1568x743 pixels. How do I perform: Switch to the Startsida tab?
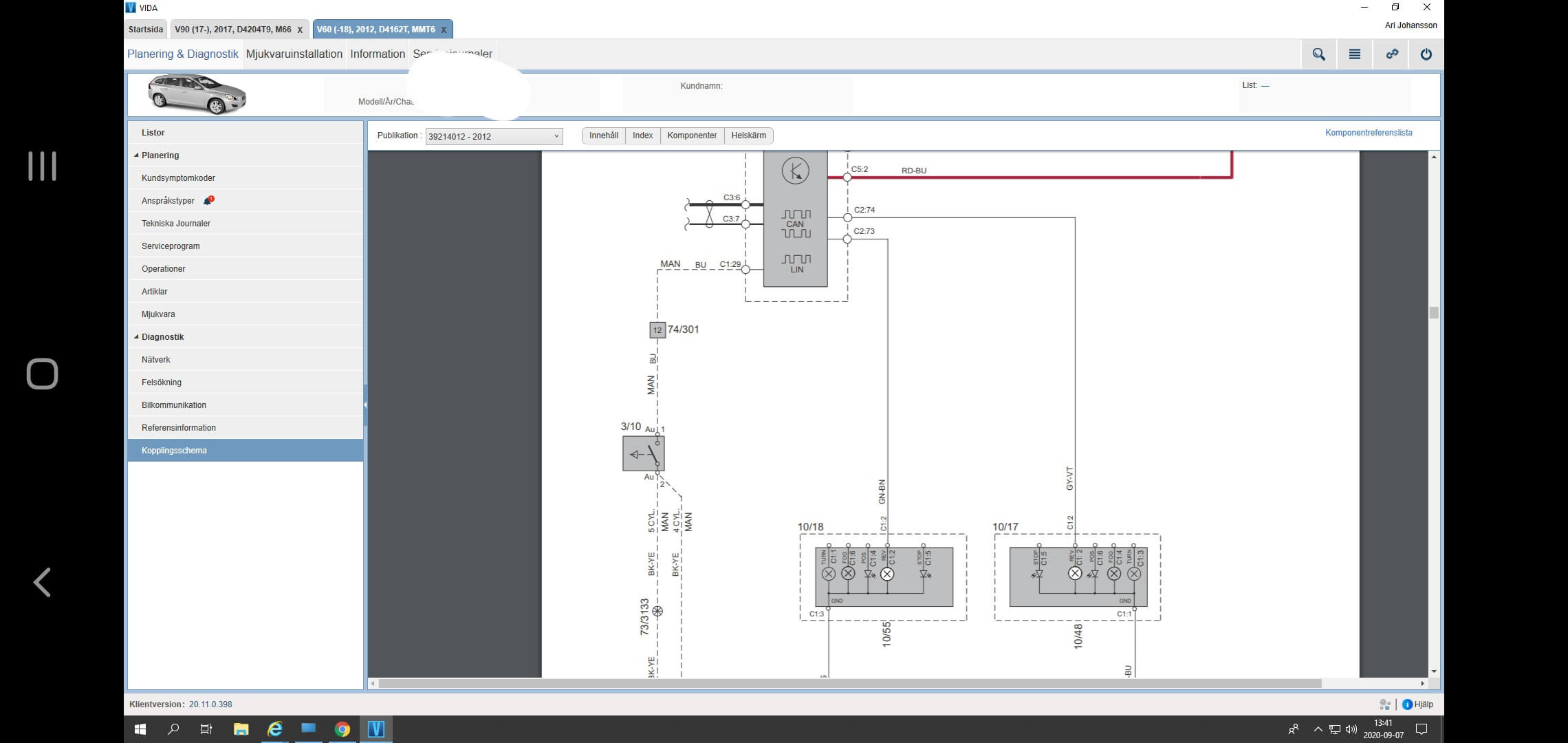(146, 30)
